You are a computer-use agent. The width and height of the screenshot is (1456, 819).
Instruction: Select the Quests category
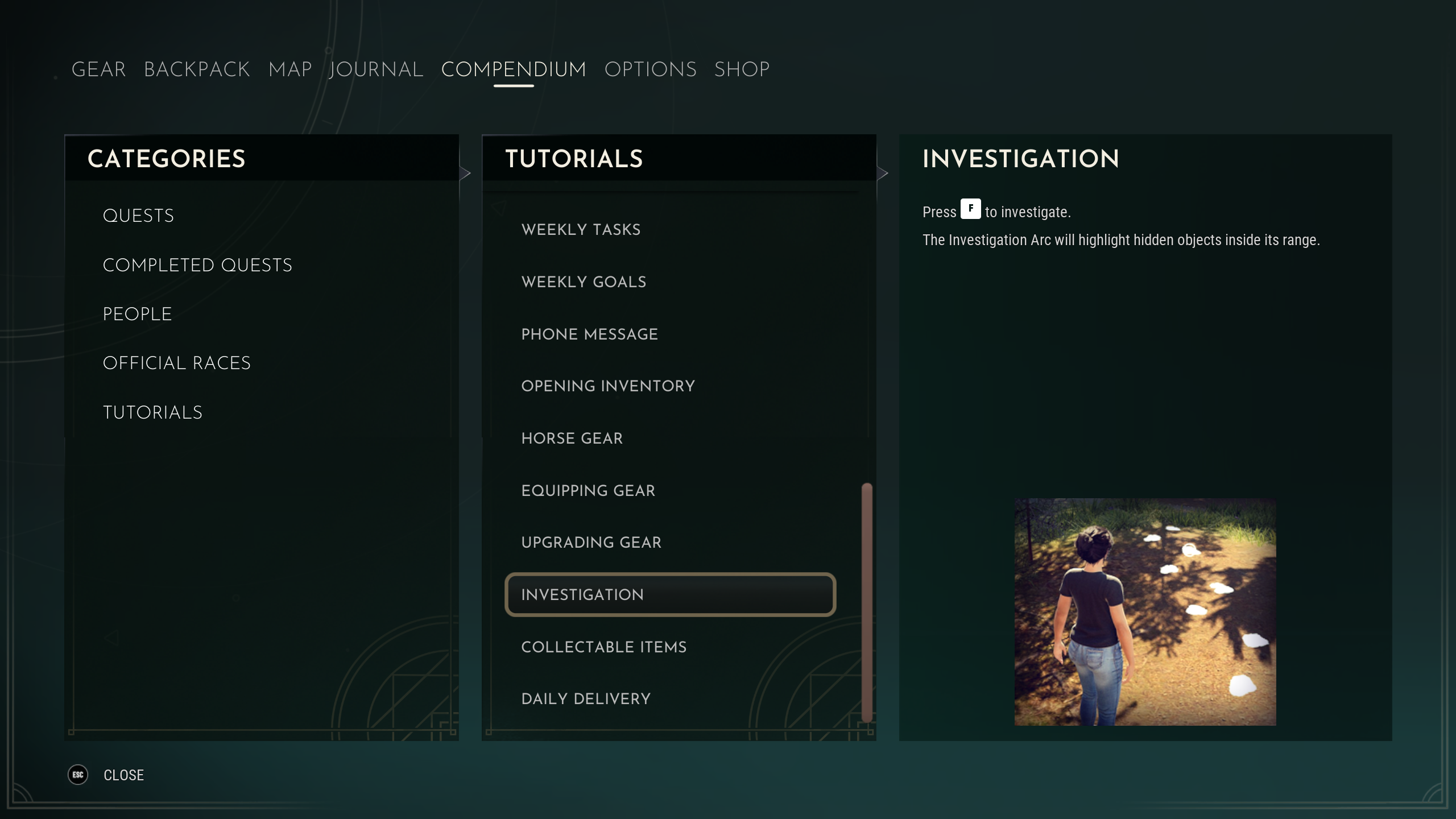coord(138,216)
